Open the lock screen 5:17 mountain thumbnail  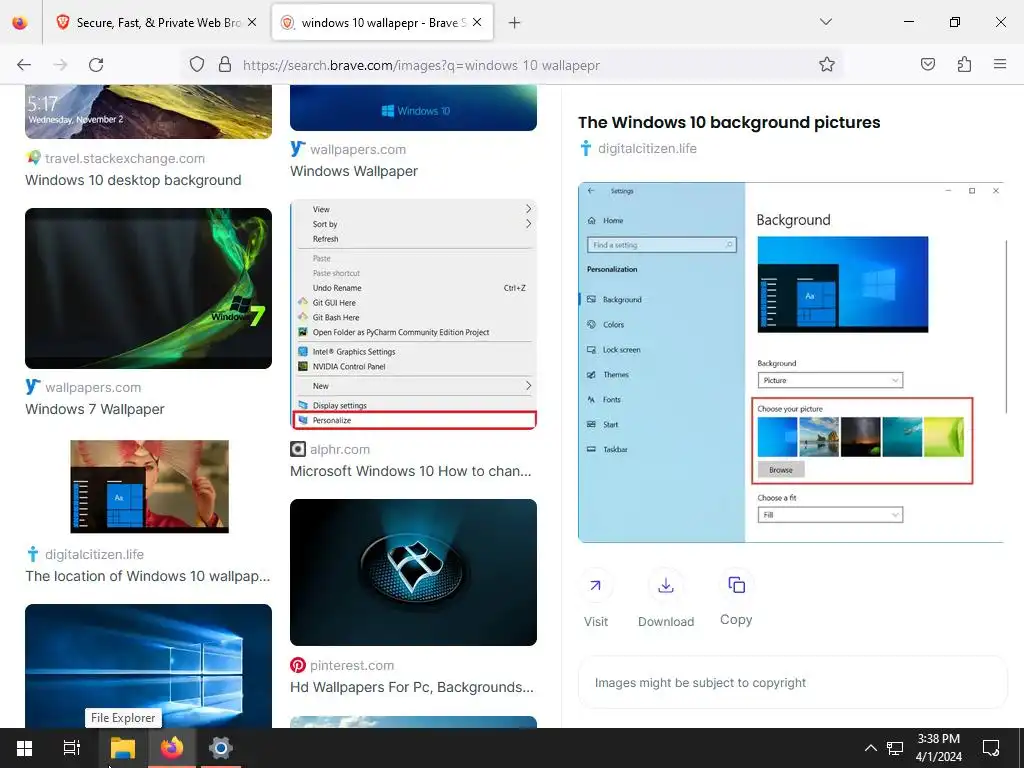[x=148, y=111]
